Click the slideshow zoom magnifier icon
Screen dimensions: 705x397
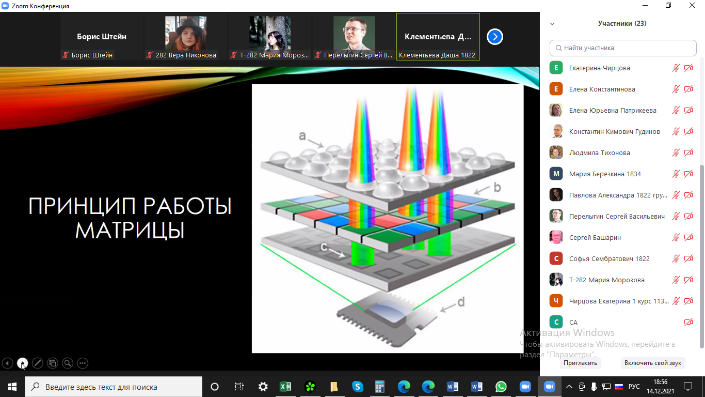(x=67, y=363)
